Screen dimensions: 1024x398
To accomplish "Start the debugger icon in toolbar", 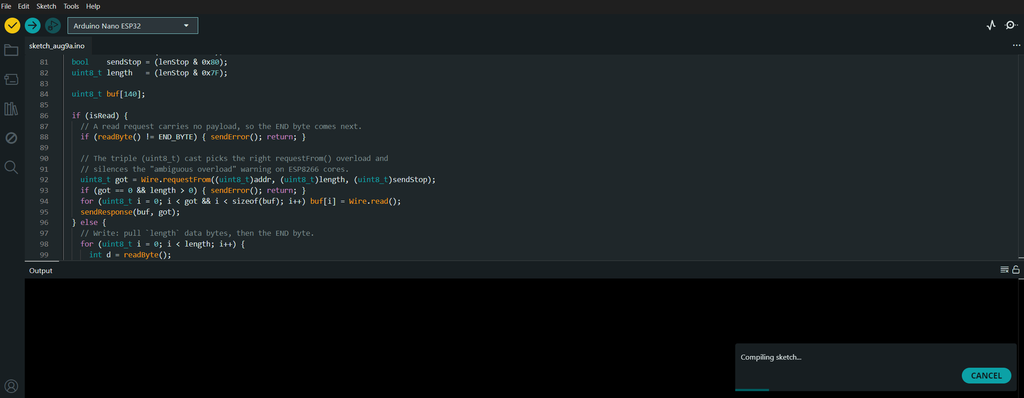I will [x=53, y=25].
